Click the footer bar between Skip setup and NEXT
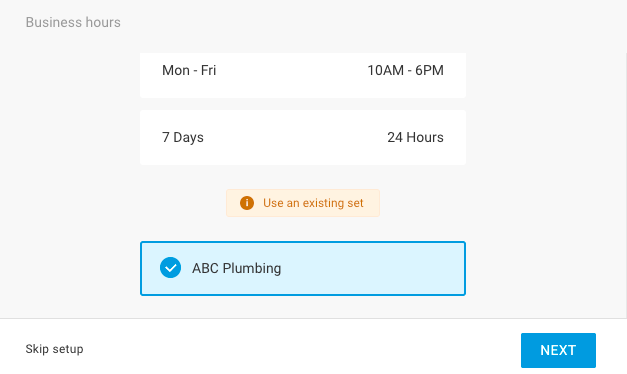Screen dimensions: 627x374 (x=302, y=347)
